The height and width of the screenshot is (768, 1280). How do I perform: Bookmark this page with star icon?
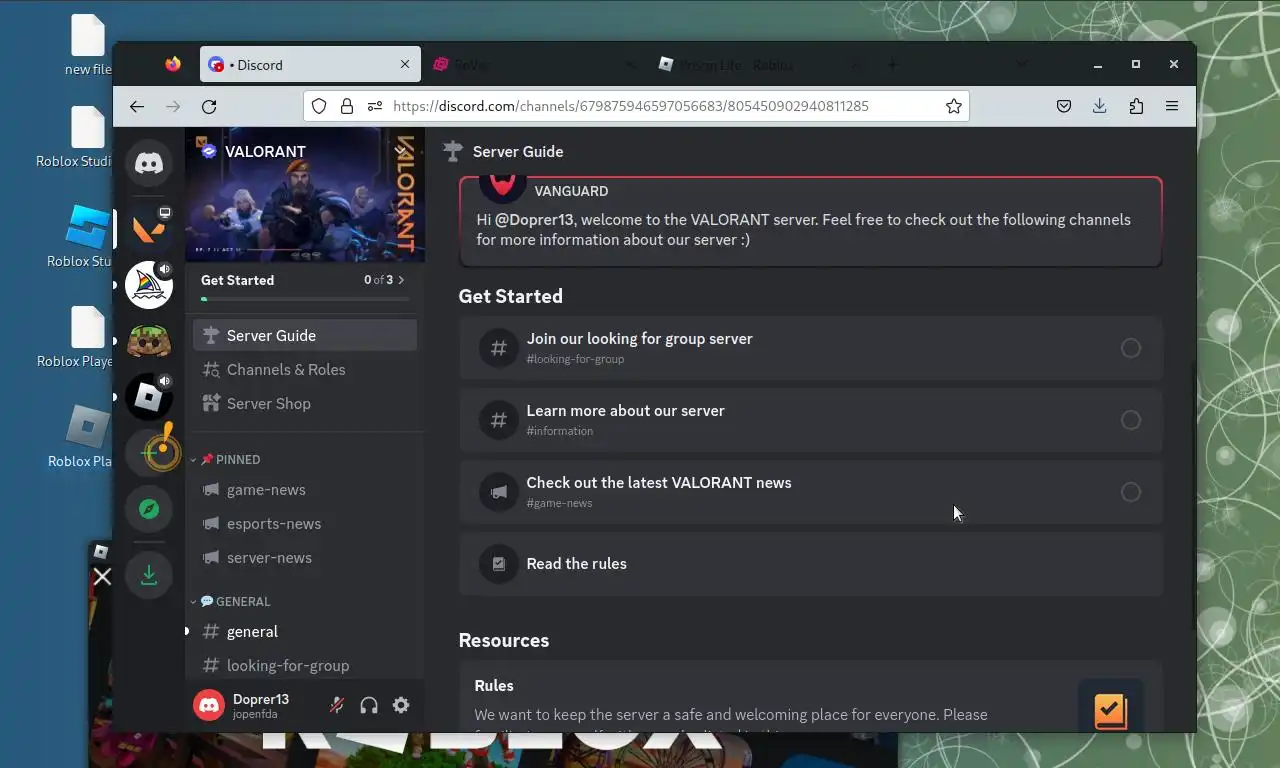(x=954, y=106)
